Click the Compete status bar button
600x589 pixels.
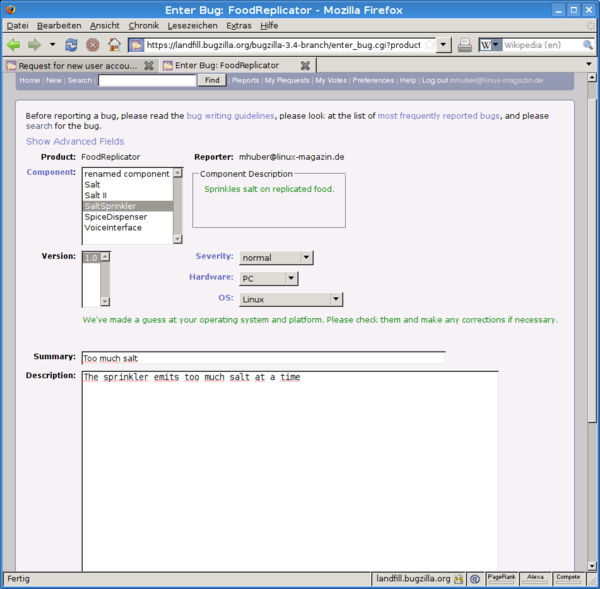[x=568, y=579]
